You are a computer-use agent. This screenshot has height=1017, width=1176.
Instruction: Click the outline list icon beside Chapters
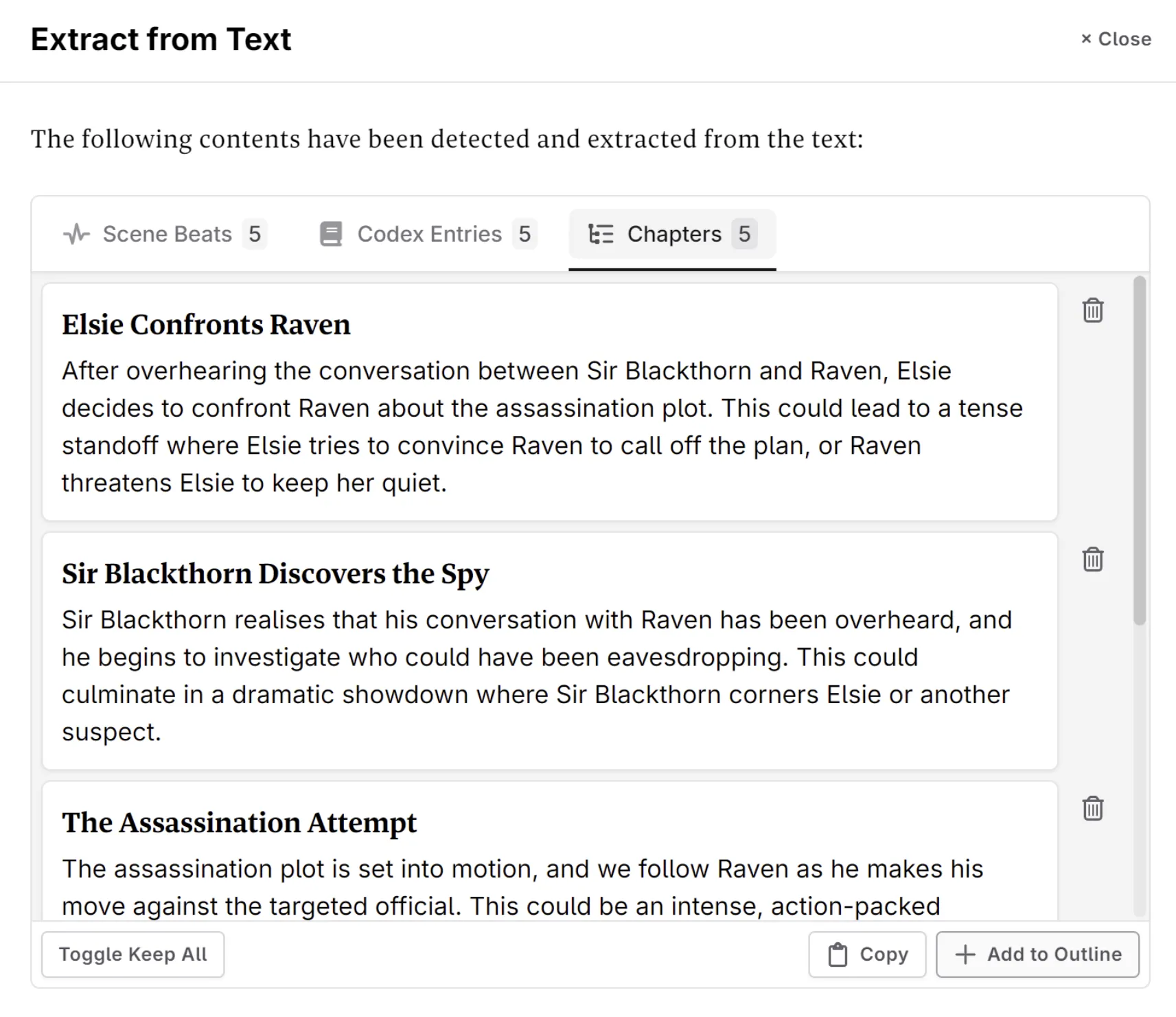pyautogui.click(x=601, y=234)
